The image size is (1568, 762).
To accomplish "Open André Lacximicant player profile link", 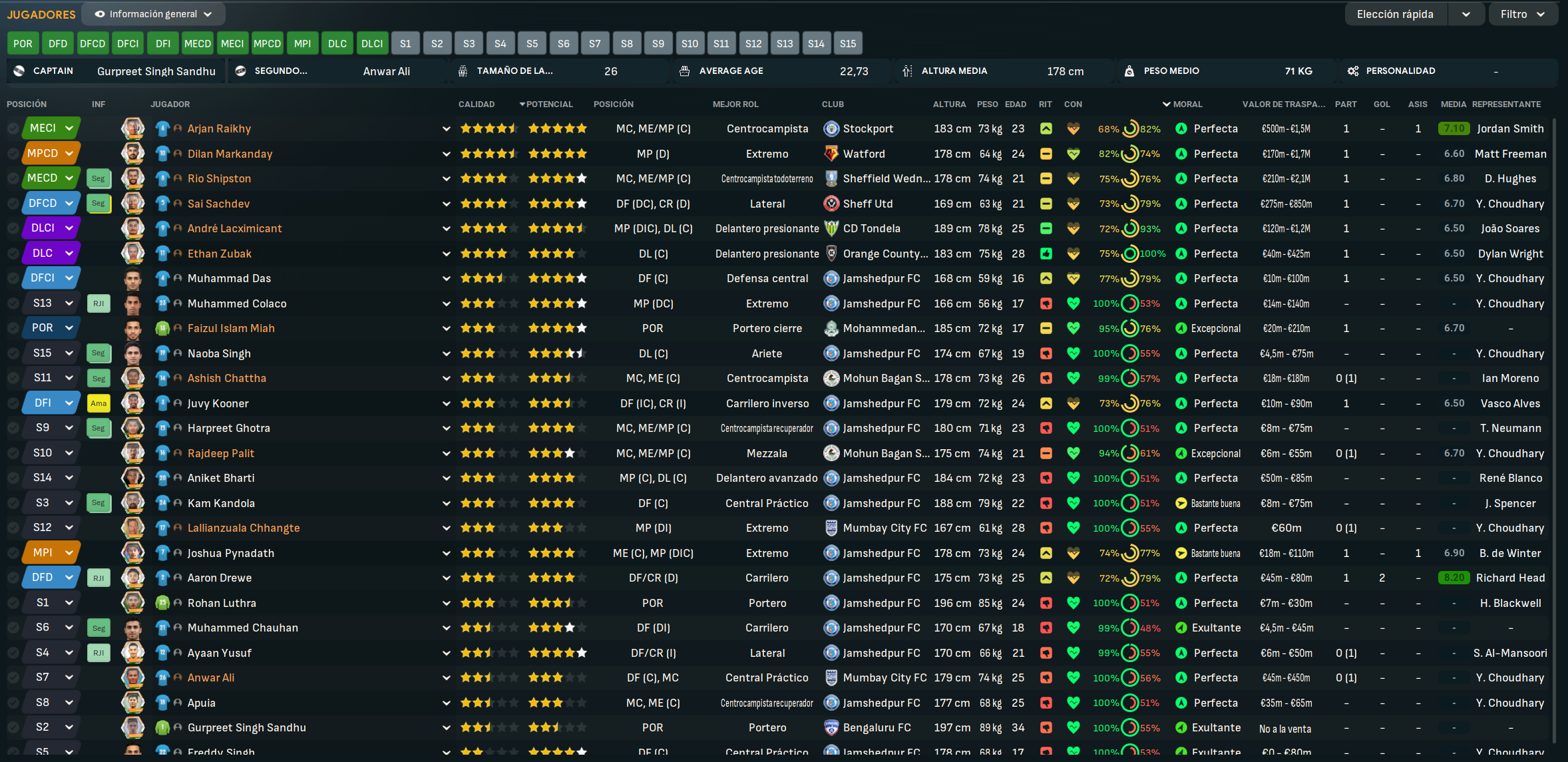I will [x=234, y=228].
